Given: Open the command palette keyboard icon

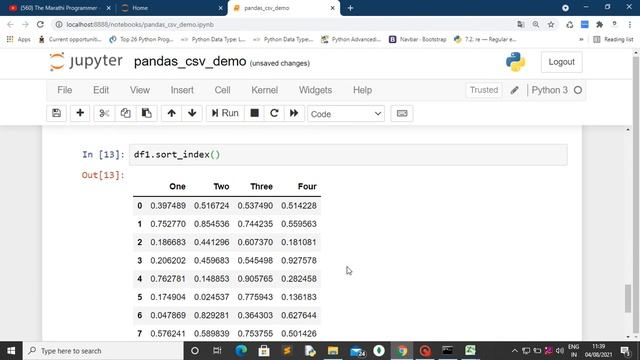Looking at the screenshot, I should 402,113.
